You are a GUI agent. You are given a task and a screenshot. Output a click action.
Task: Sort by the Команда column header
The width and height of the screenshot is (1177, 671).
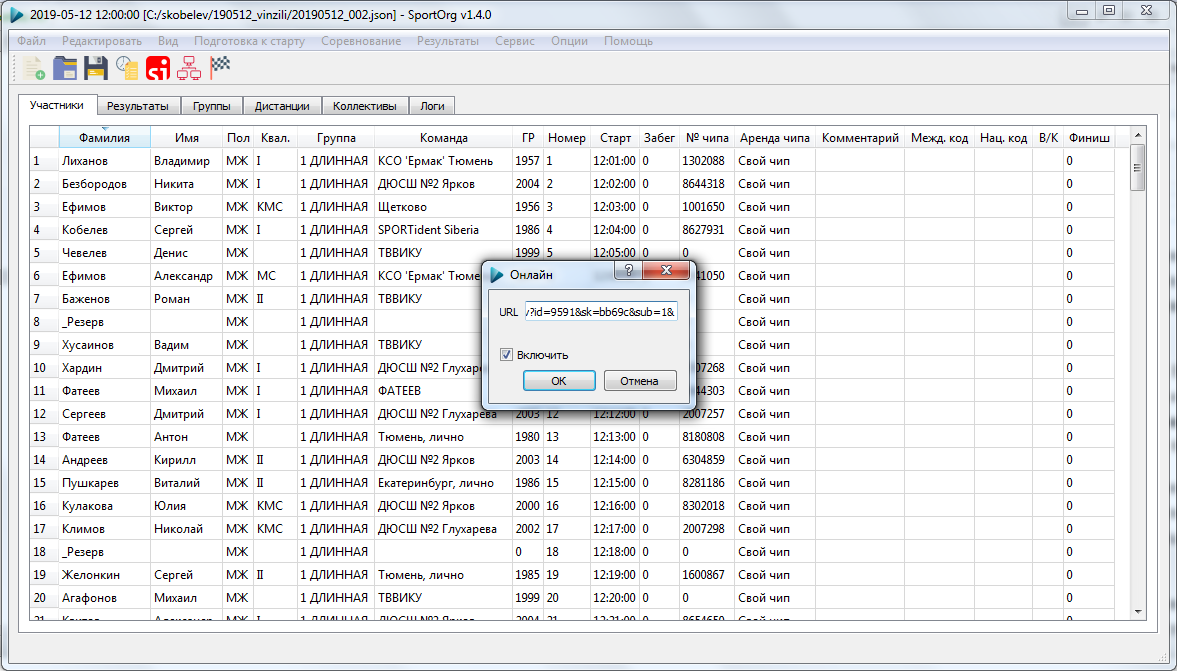(444, 137)
